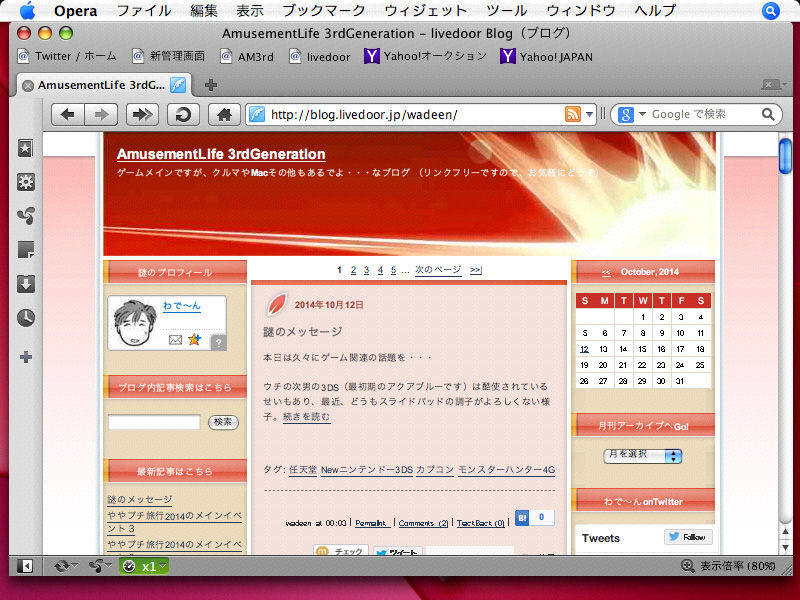Viewport: 800px width, 600px height.
Task: Open the 新管理画面 bookmark
Action: (x=168, y=56)
